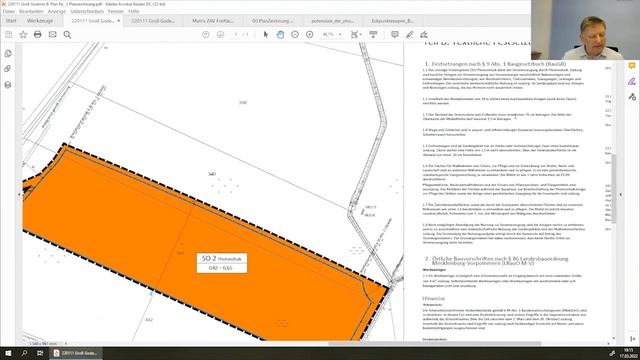Open attachments paperclip panel in sidebar

coord(8,69)
